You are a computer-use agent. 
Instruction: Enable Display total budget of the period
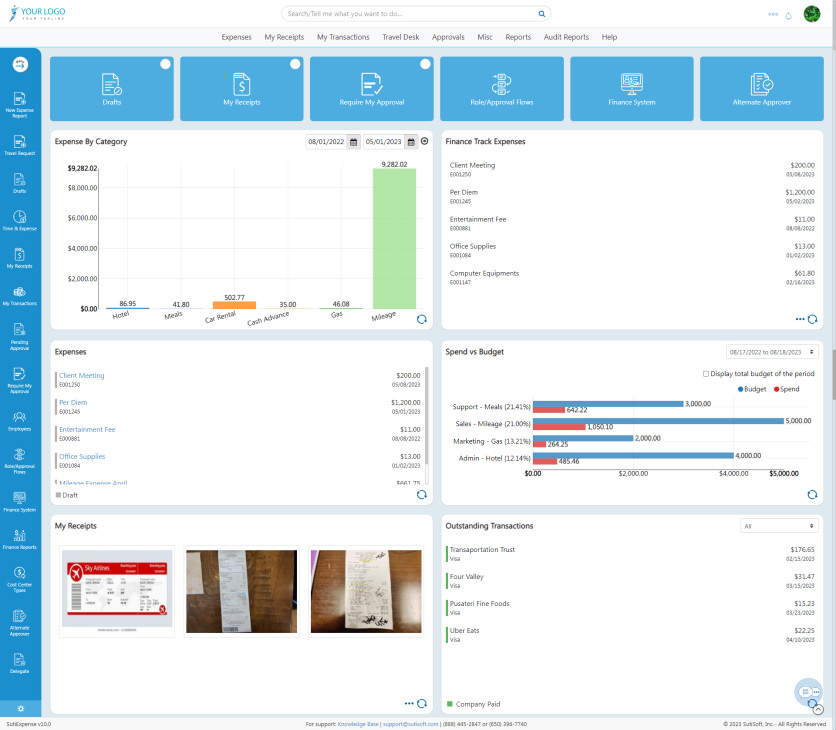706,374
